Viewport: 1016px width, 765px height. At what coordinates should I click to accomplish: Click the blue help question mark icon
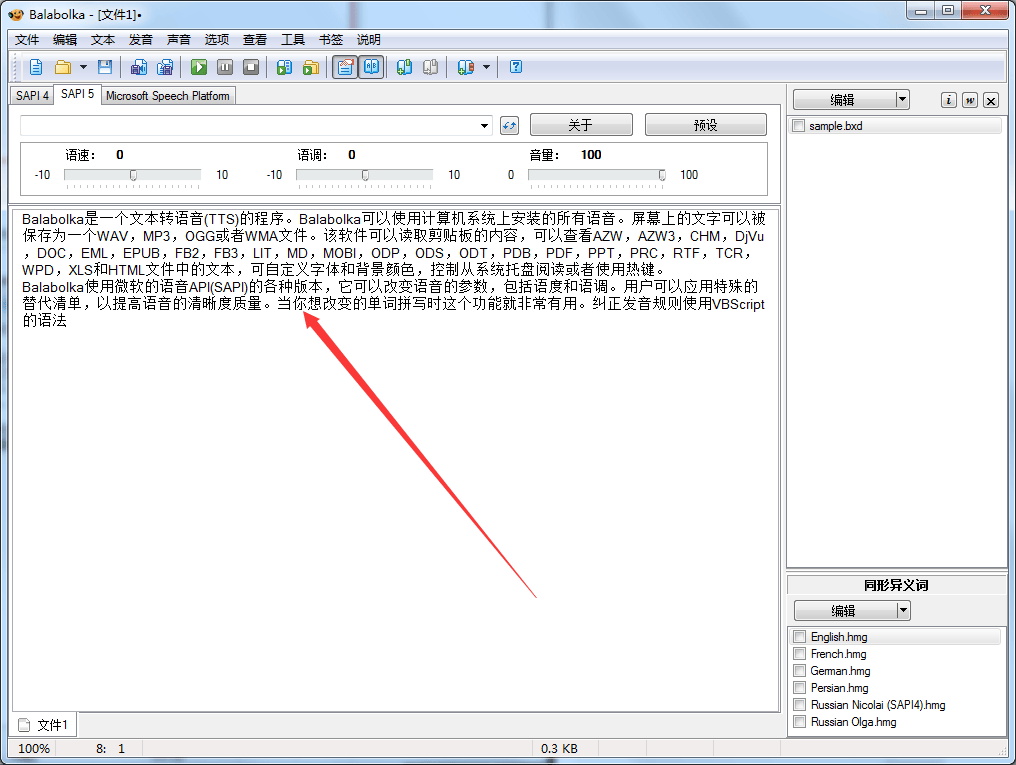pyautogui.click(x=516, y=67)
